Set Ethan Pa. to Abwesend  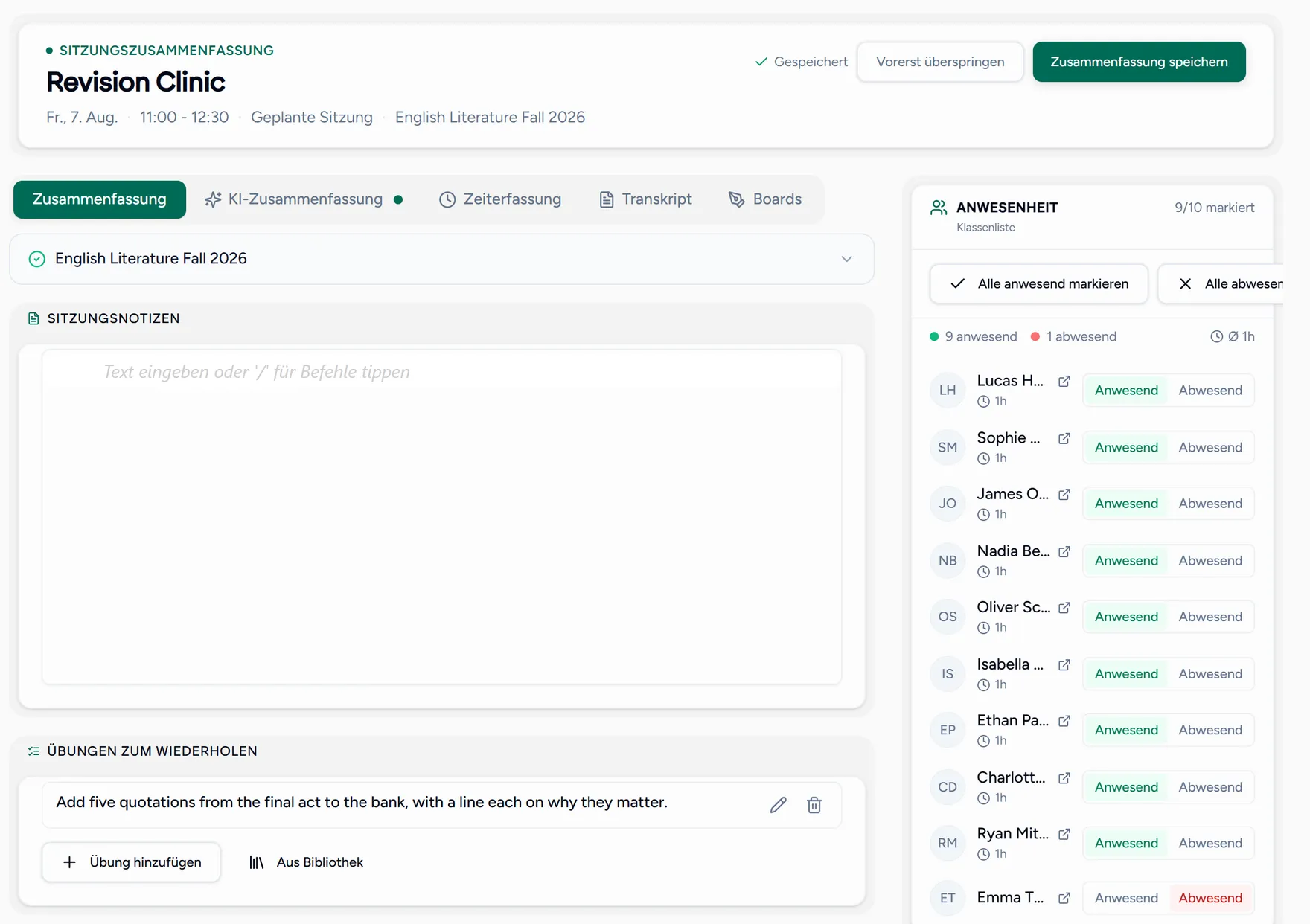pyautogui.click(x=1210, y=730)
